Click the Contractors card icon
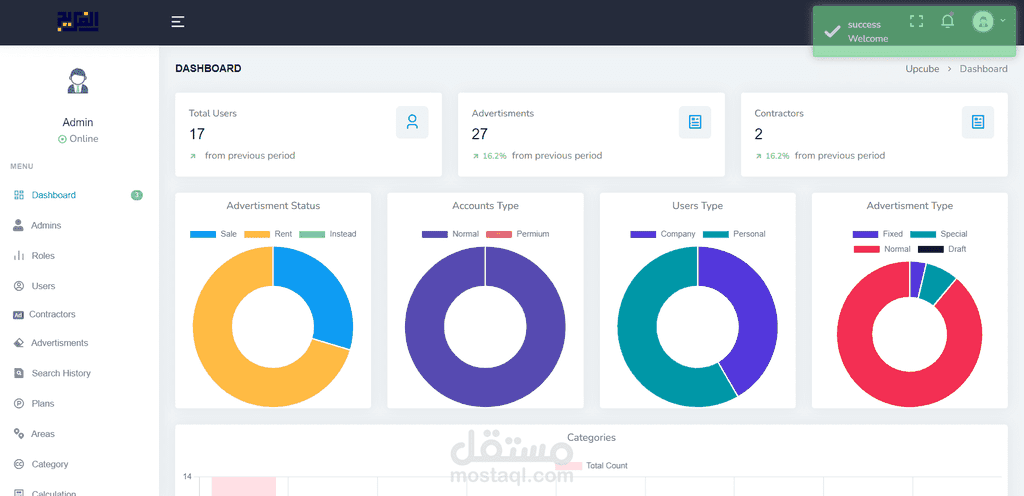Screen dimensions: 1024x496 (x=978, y=122)
